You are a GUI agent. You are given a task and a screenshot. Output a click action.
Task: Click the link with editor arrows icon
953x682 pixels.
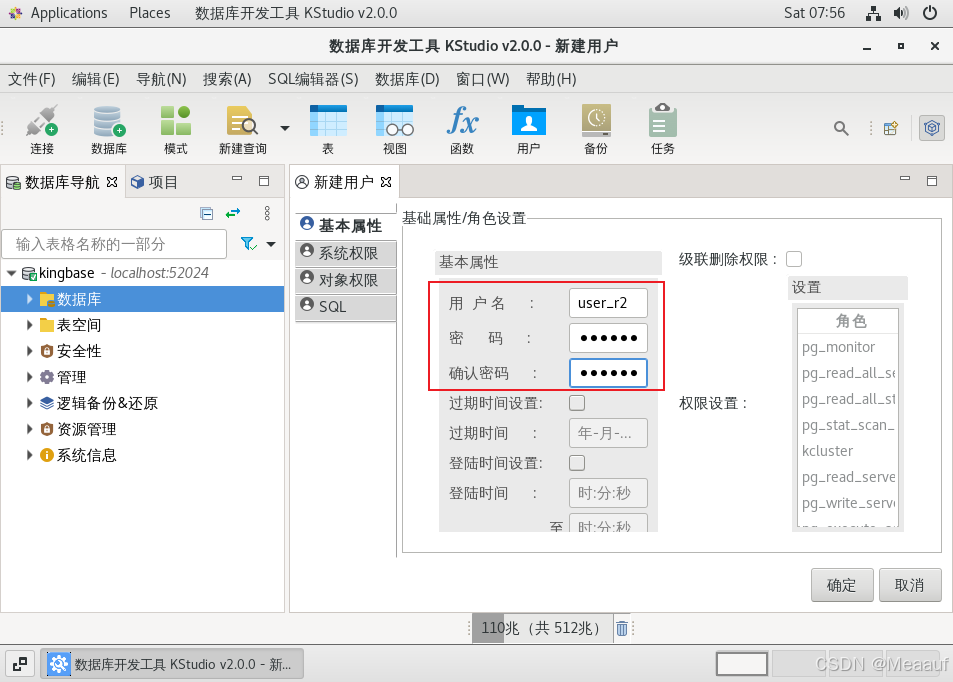(233, 213)
